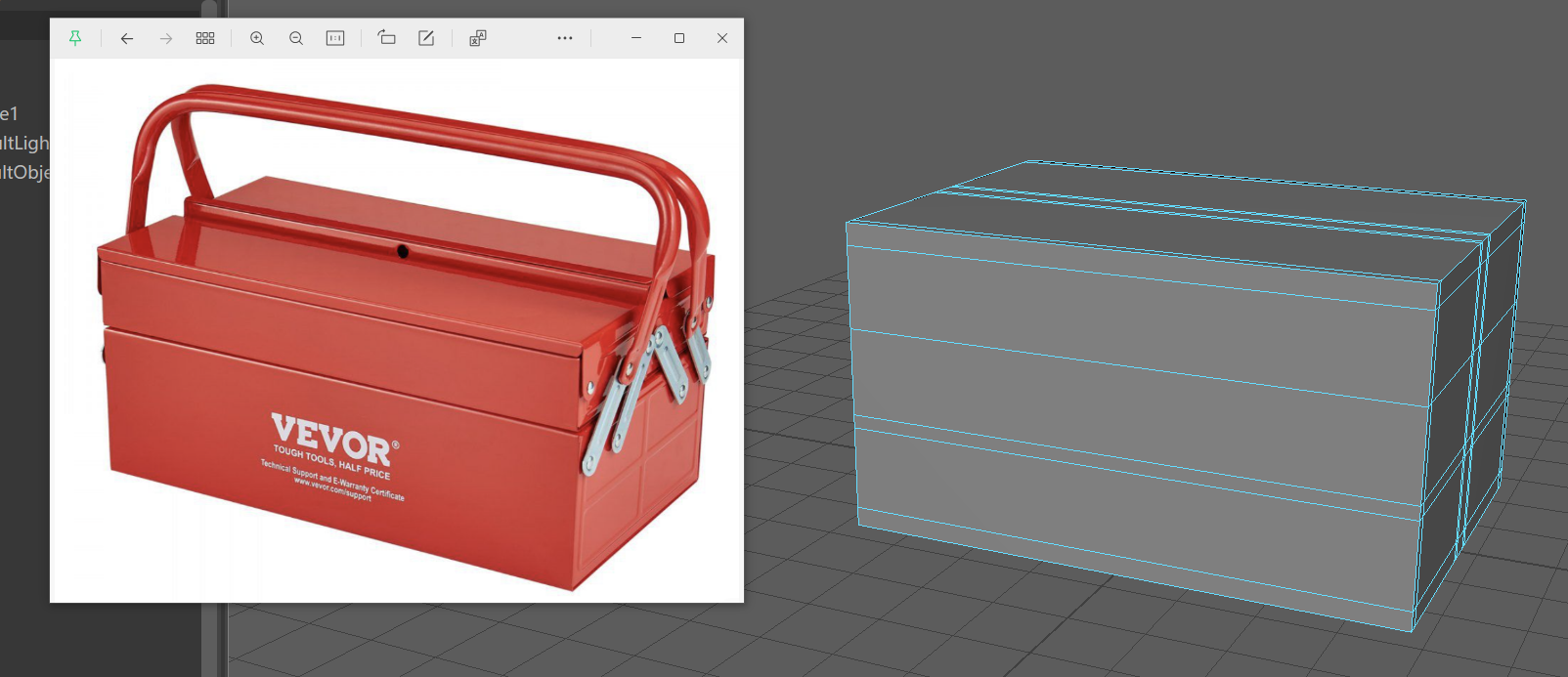Open the thumbnail grid view

coord(205,38)
